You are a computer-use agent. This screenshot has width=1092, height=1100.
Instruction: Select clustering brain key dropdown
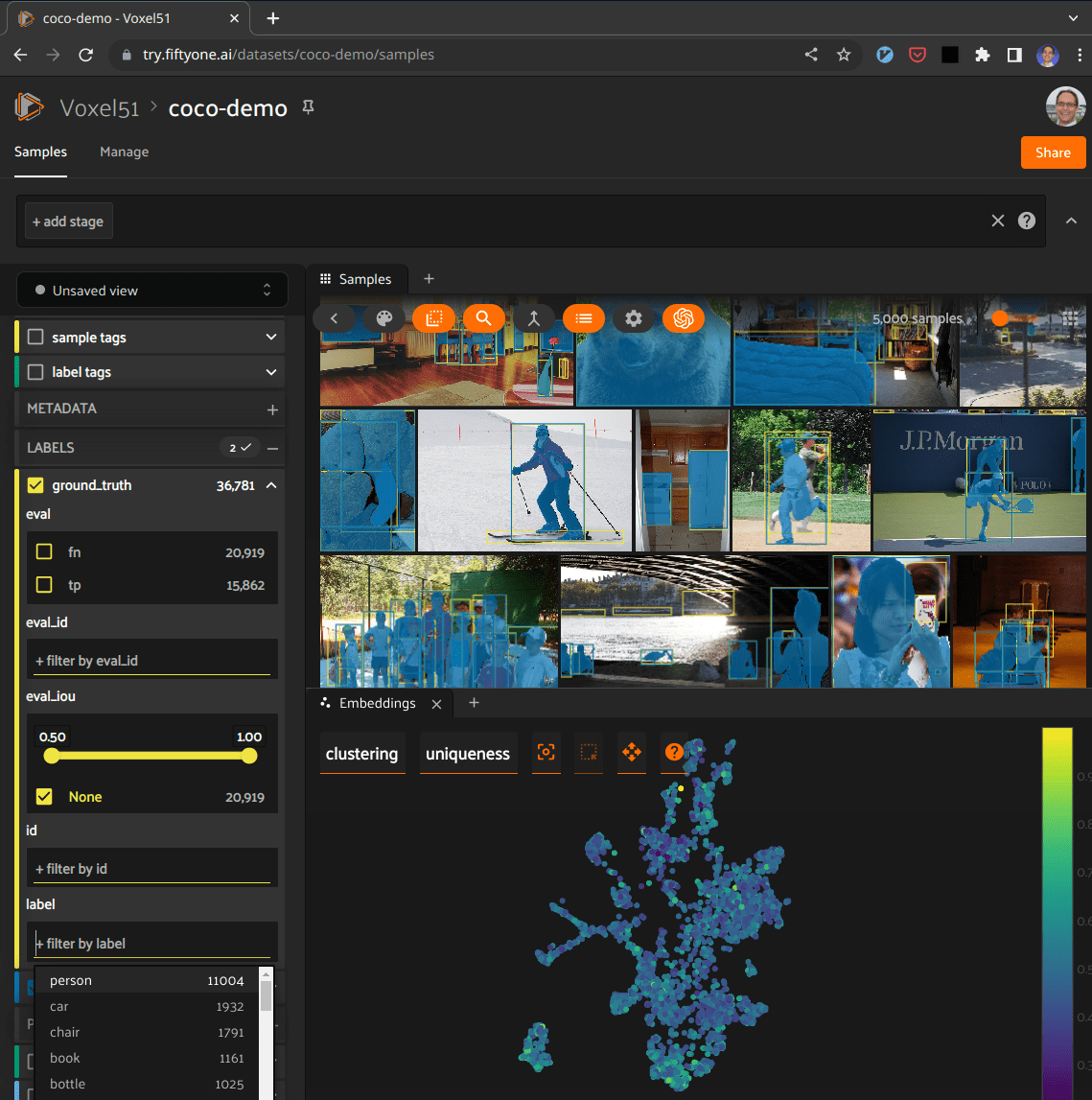(361, 754)
